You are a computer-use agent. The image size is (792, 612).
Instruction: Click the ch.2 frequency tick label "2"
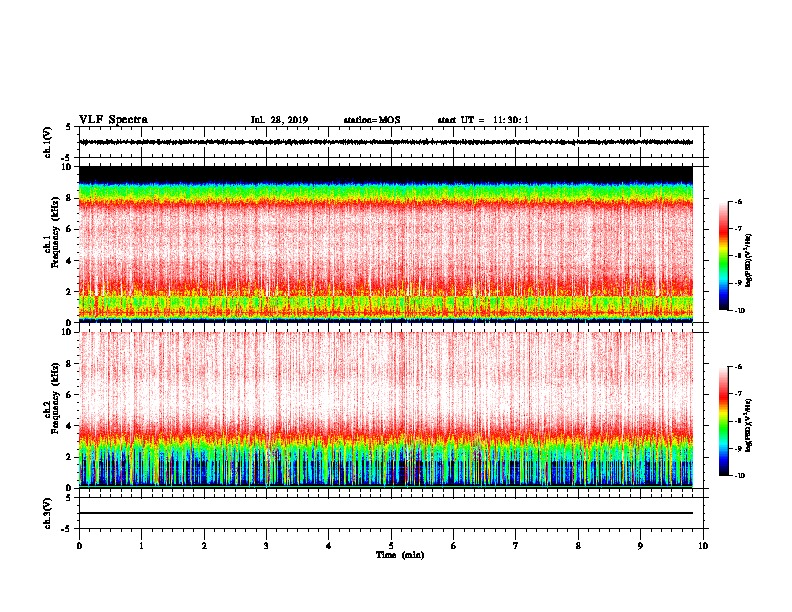click(x=70, y=457)
